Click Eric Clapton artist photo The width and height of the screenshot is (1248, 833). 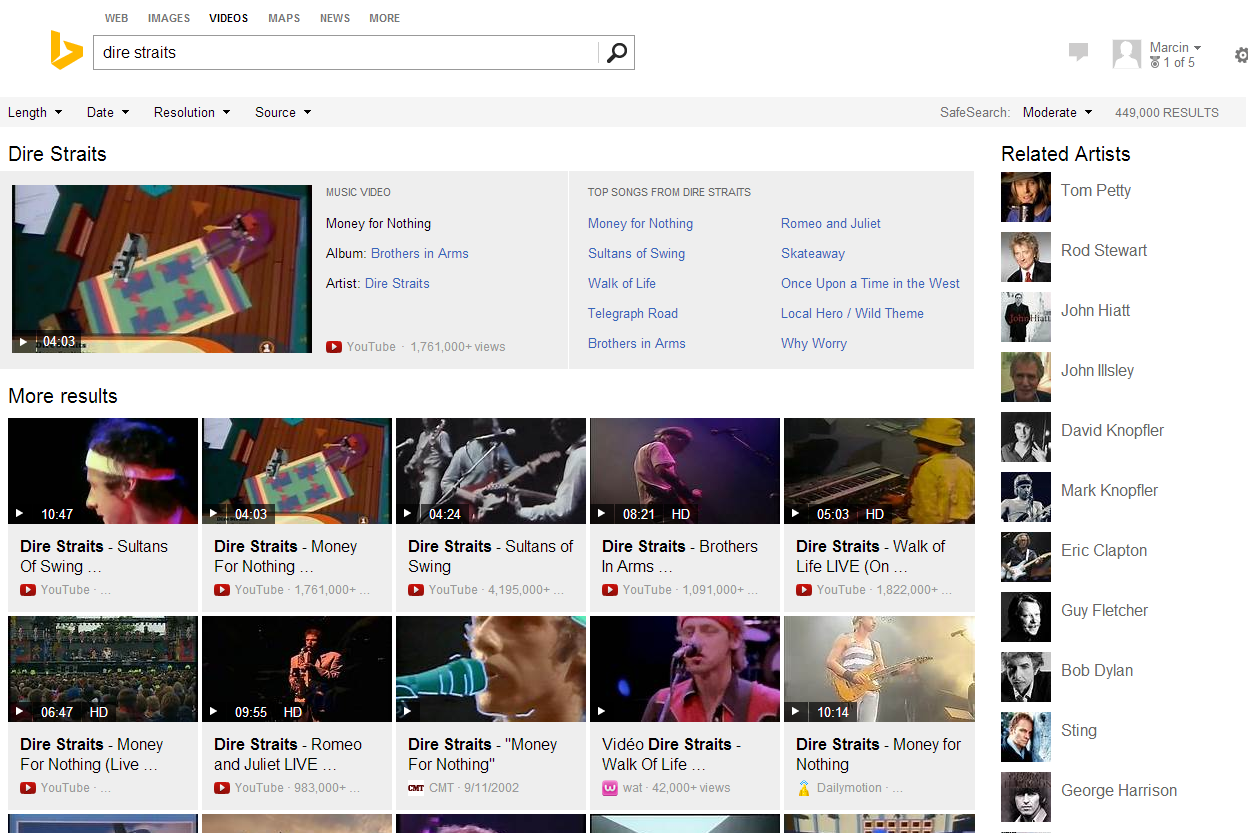click(x=1026, y=557)
